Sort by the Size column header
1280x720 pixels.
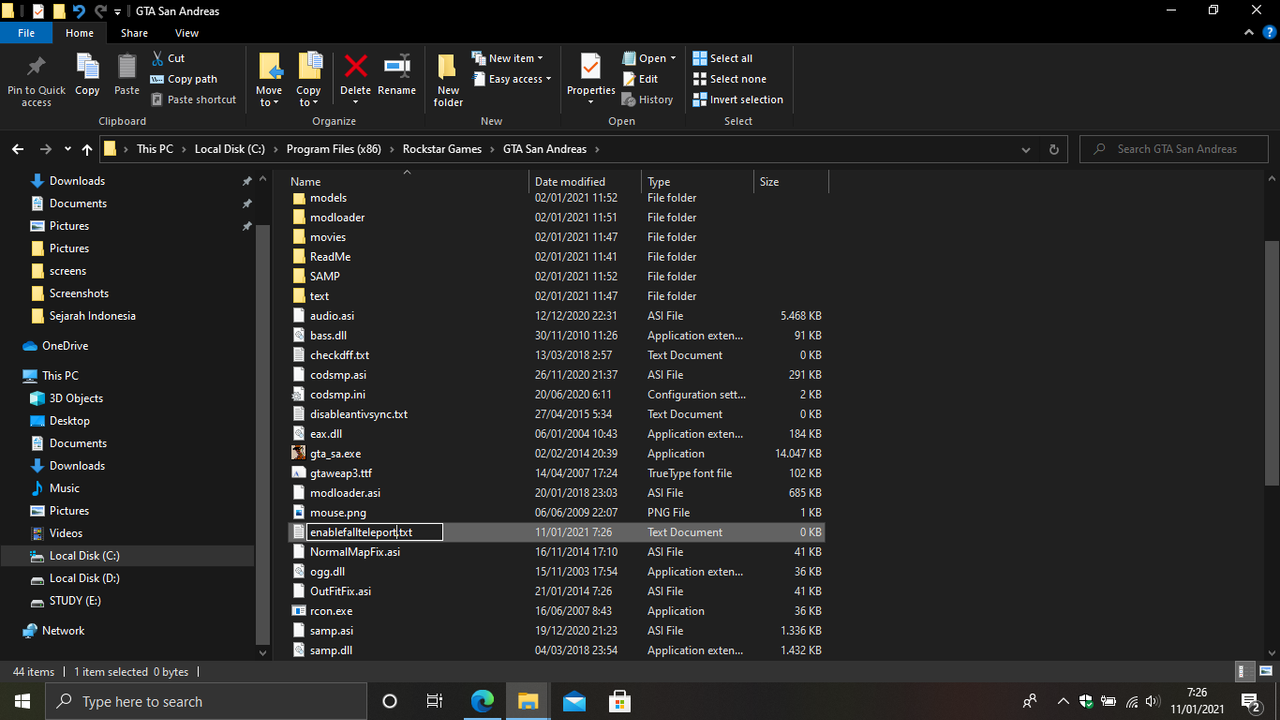pos(790,182)
